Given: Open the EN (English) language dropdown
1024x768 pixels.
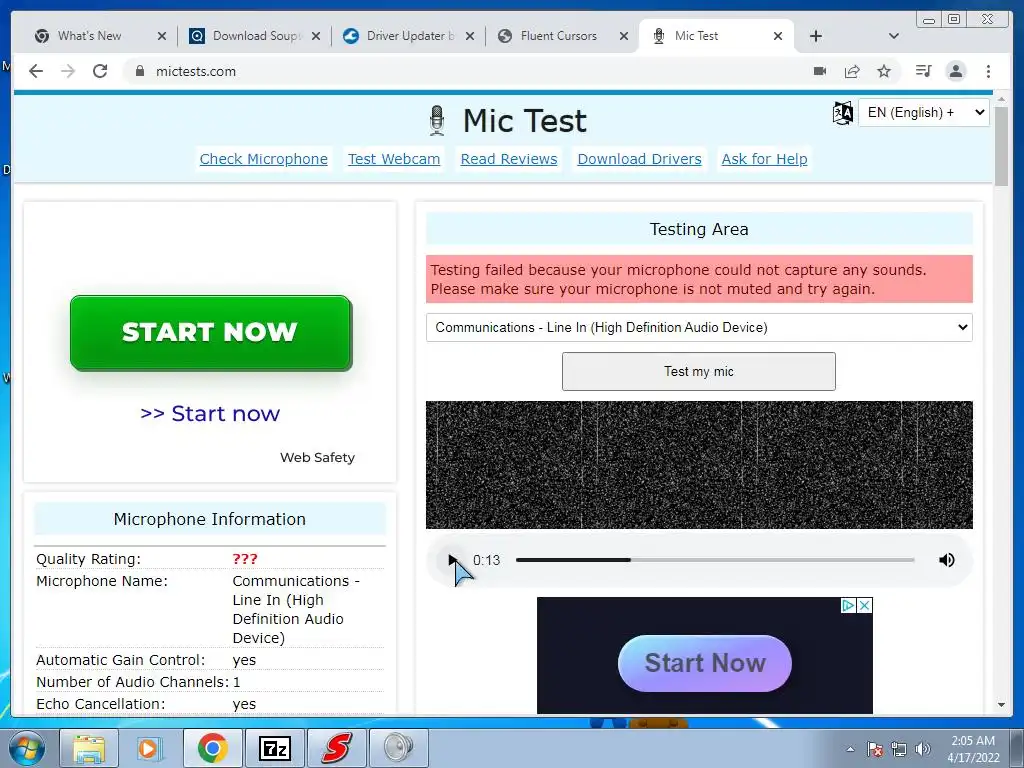Looking at the screenshot, I should [x=923, y=112].
